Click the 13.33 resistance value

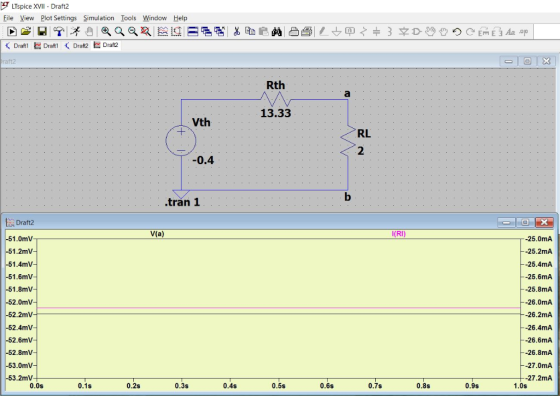[276, 113]
